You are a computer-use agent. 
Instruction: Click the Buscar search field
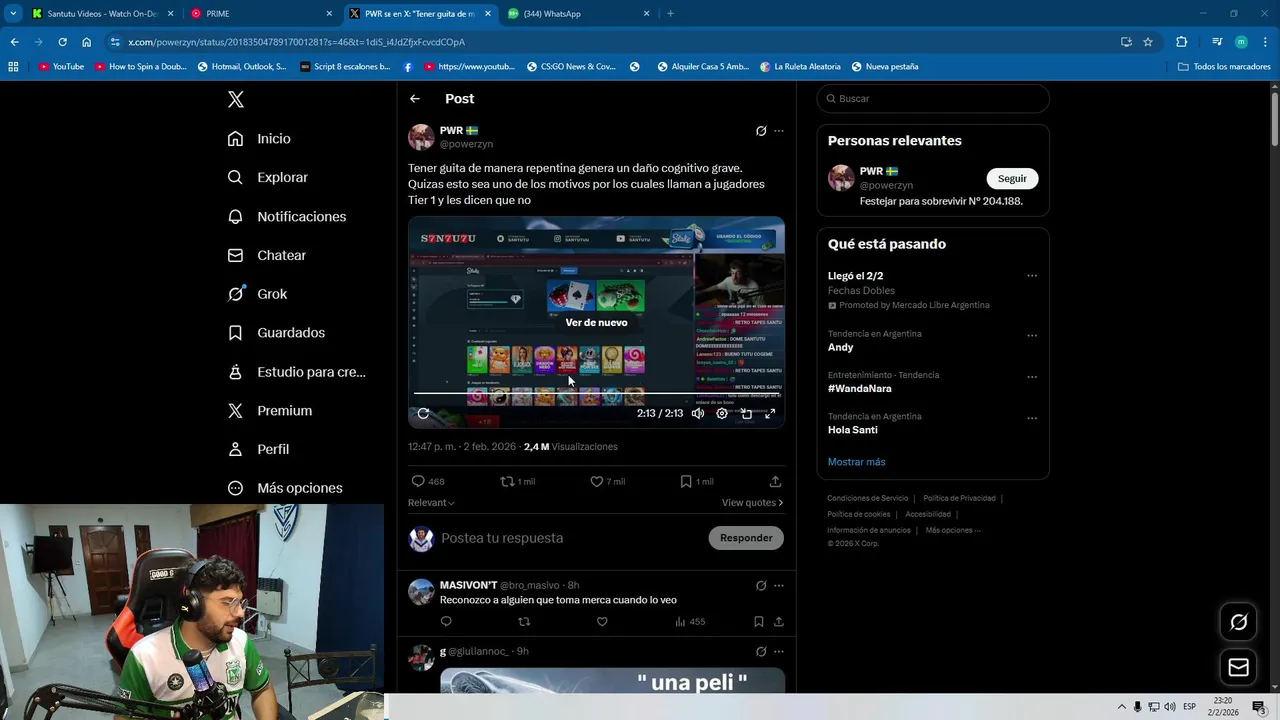click(933, 99)
